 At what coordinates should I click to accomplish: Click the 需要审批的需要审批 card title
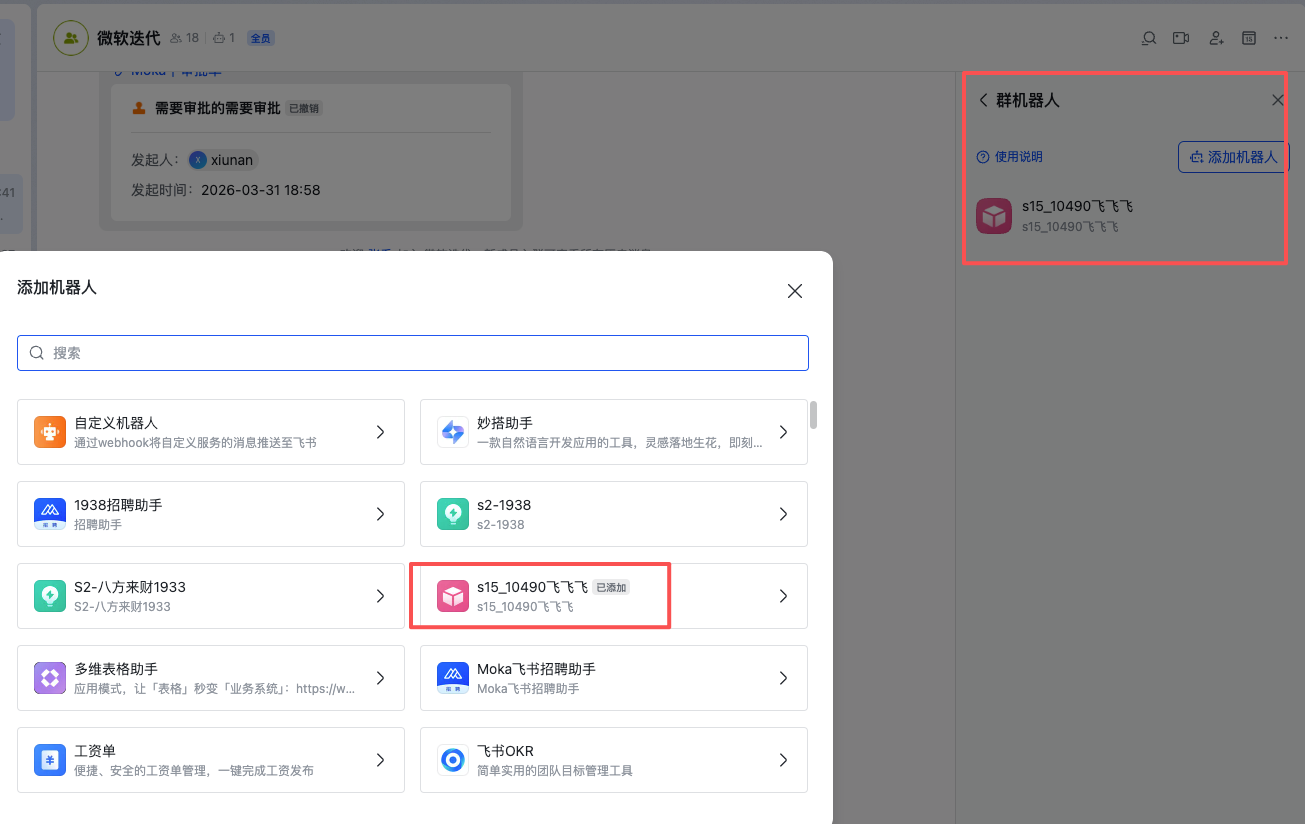[x=217, y=108]
